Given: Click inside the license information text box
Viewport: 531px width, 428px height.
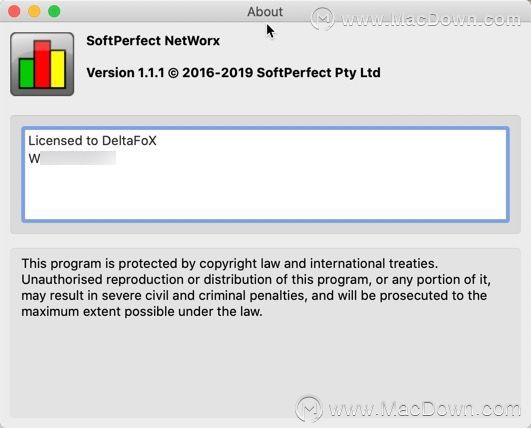Looking at the screenshot, I should 266,174.
